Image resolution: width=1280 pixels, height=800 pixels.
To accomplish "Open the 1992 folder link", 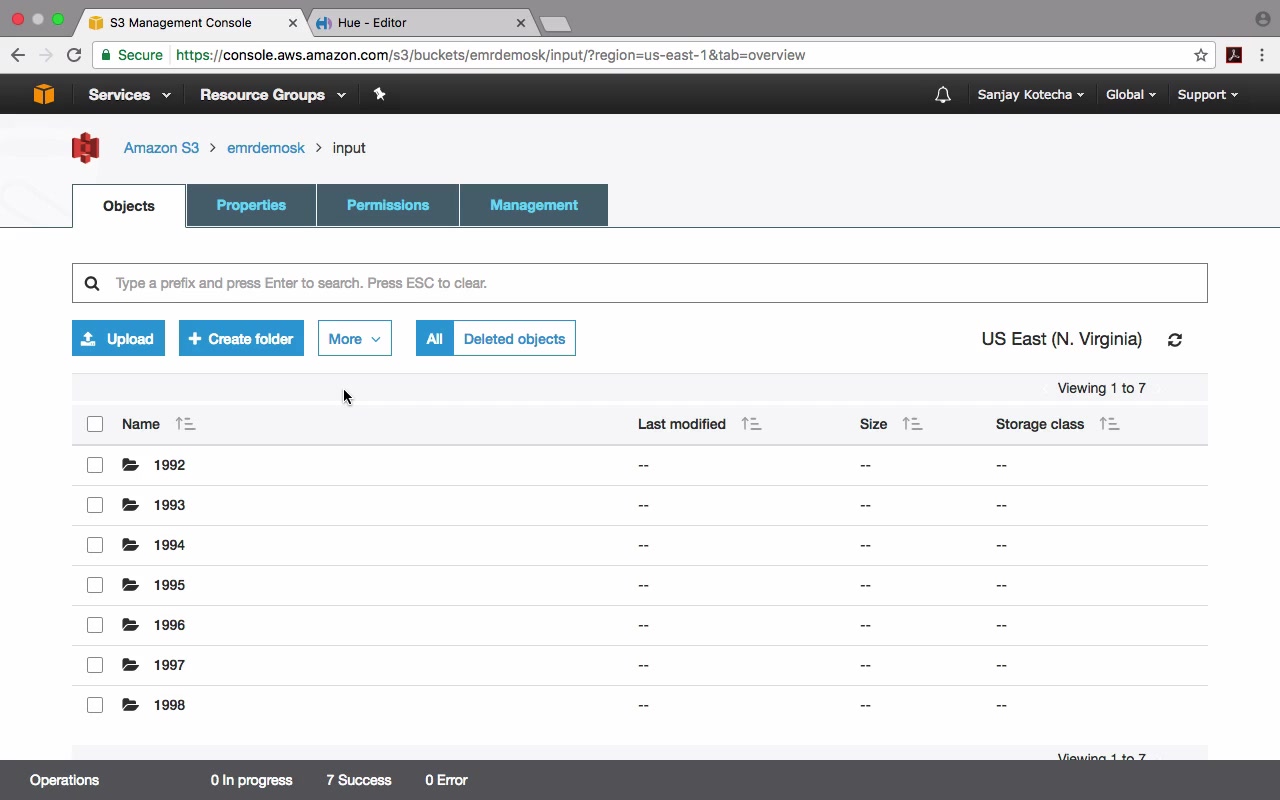I will click(169, 465).
